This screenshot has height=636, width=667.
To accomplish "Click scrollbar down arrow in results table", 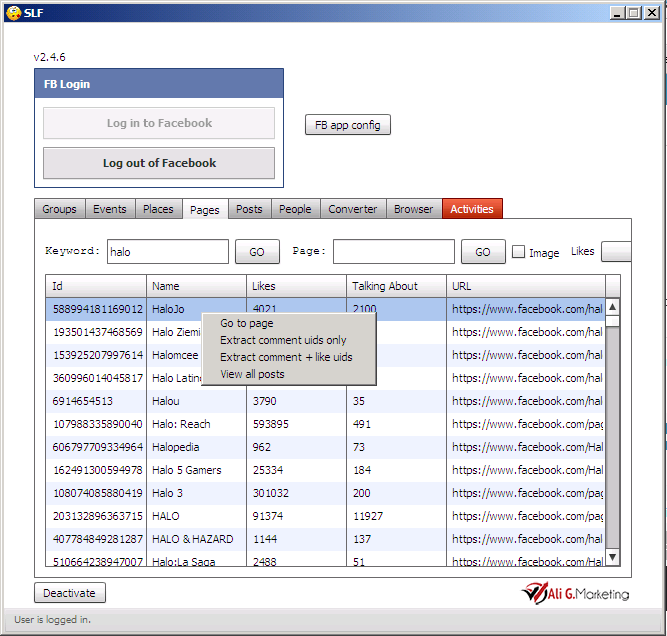I will [613, 556].
